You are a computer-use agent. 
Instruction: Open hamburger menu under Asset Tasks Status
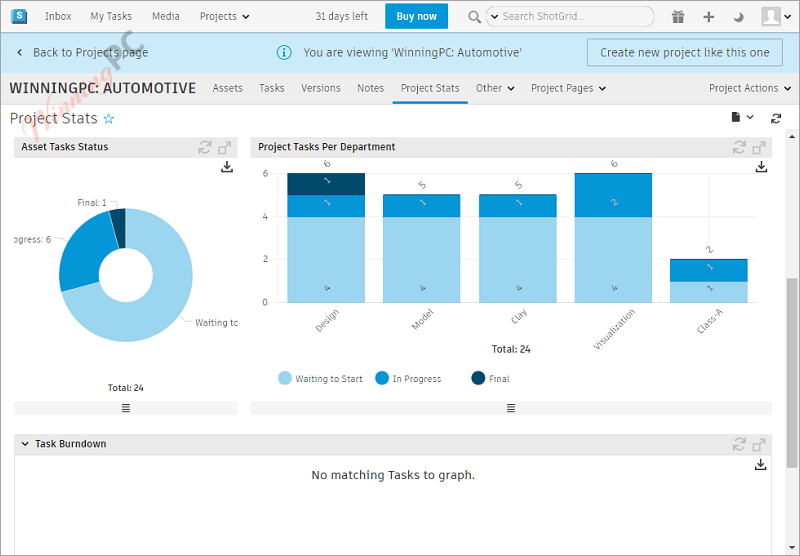click(x=126, y=408)
